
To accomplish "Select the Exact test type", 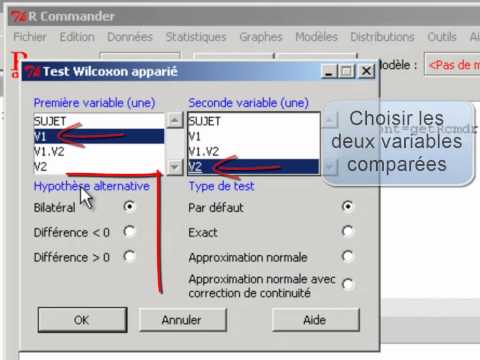I will pyautogui.click(x=347, y=232).
